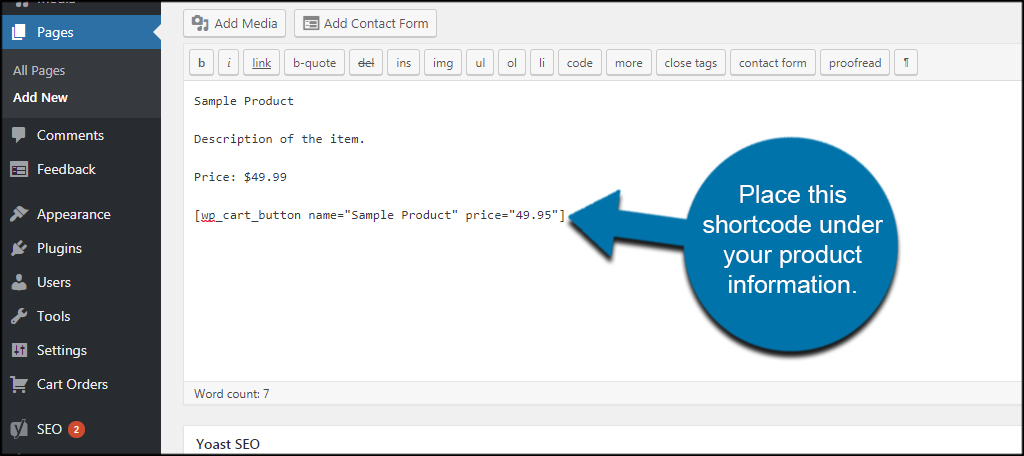Insert an unordered list with ul
The image size is (1024, 456).
click(x=480, y=63)
